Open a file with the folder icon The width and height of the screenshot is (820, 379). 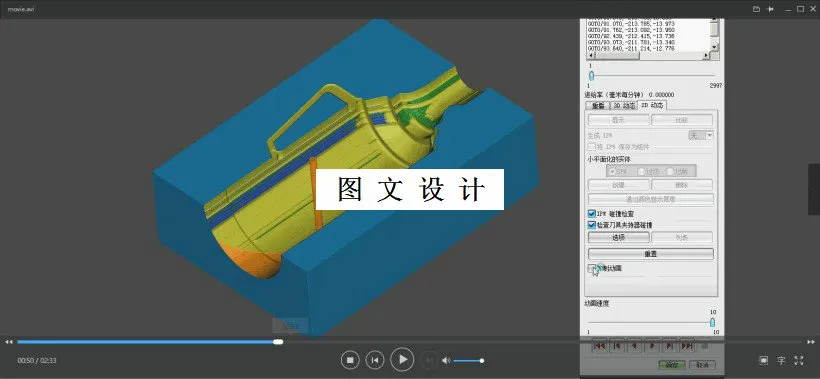tap(756, 9)
